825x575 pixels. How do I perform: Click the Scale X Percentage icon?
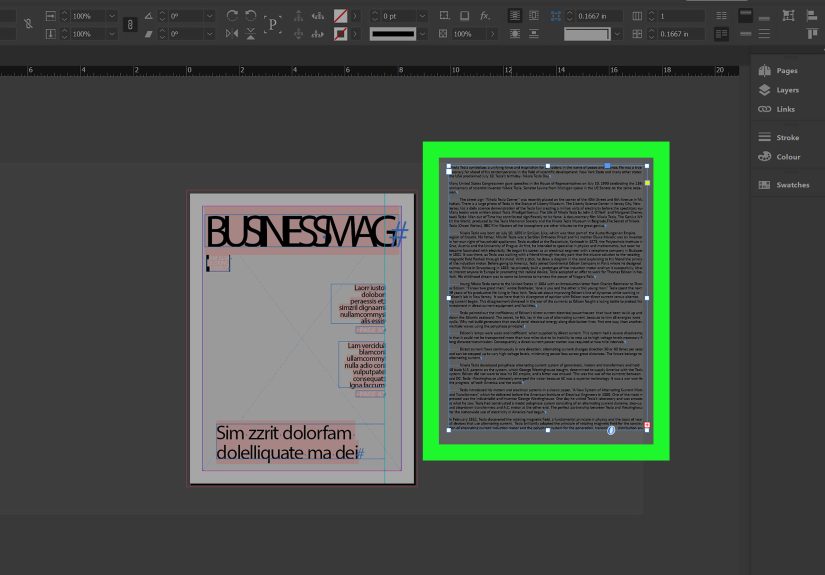(x=51, y=16)
